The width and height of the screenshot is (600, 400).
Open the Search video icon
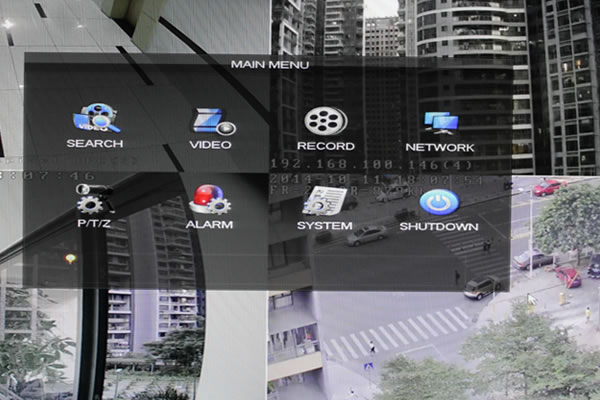point(97,118)
